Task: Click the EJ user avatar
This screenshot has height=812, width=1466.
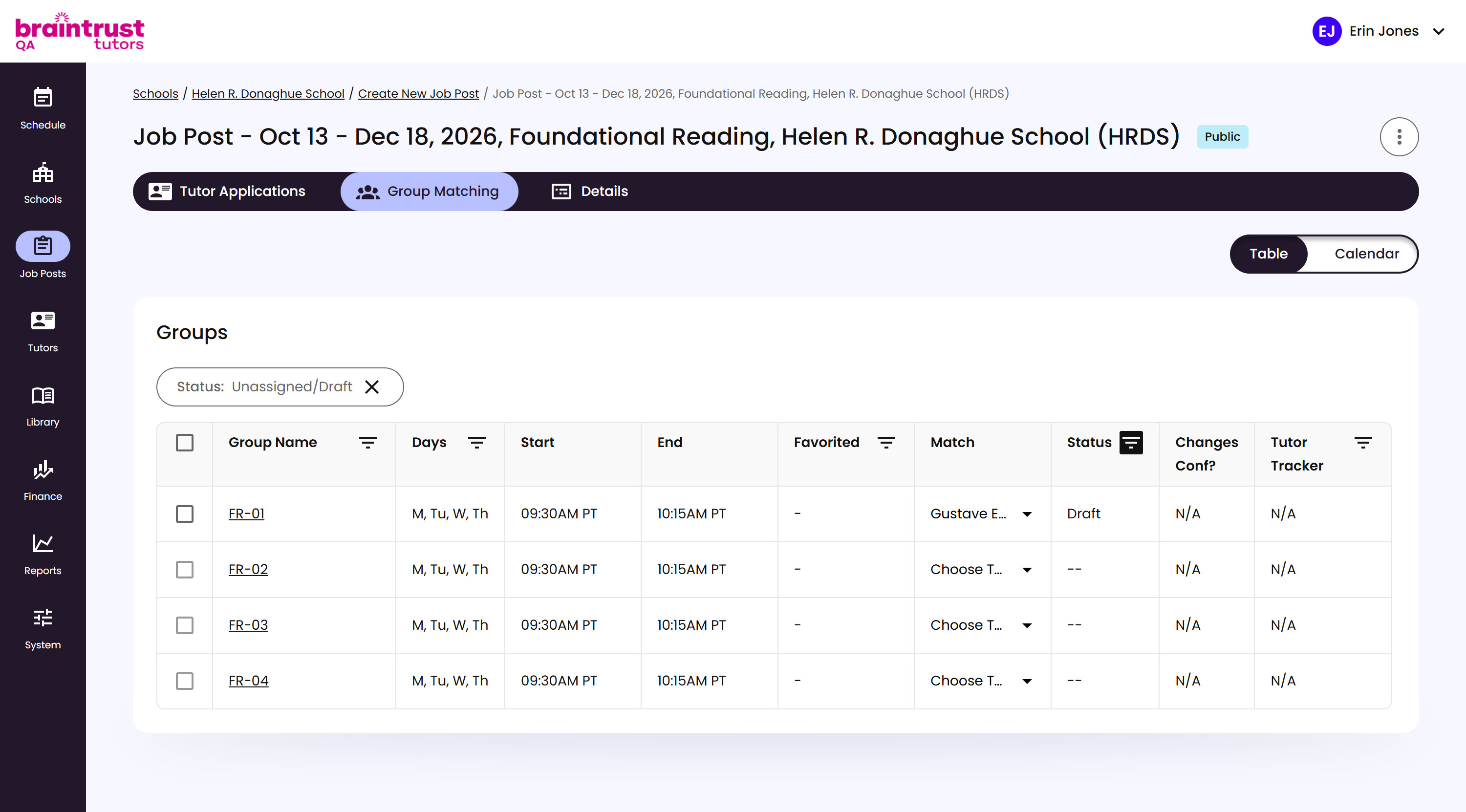Action: click(1327, 31)
